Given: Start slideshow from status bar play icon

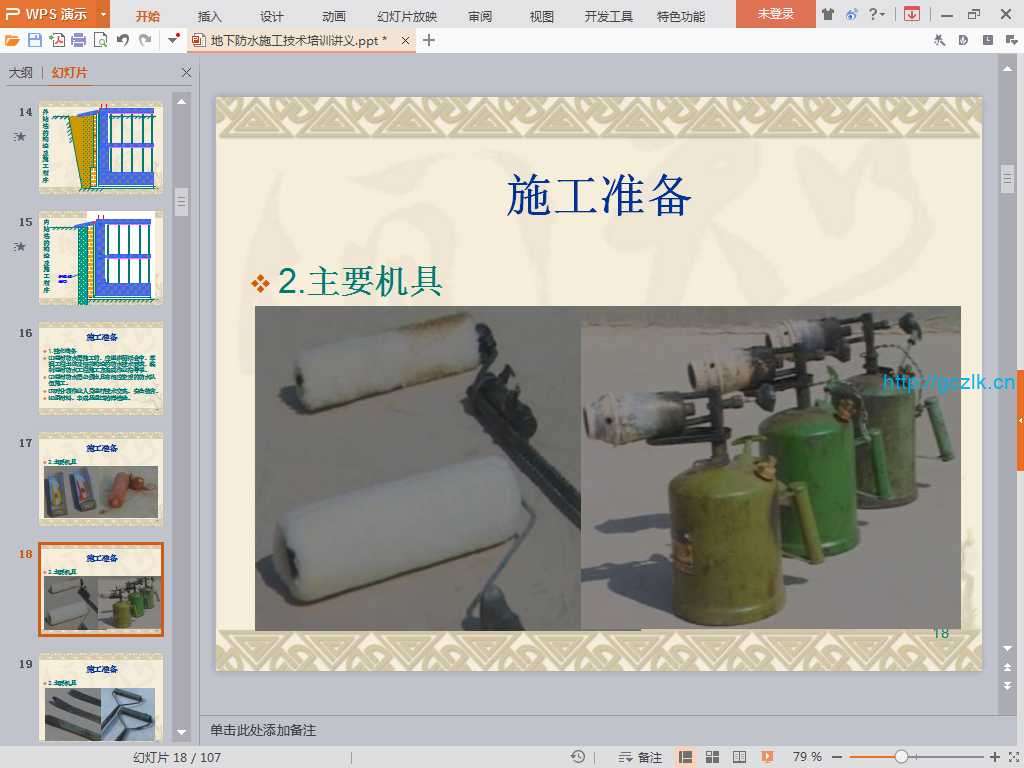Looking at the screenshot, I should pyautogui.click(x=767, y=757).
